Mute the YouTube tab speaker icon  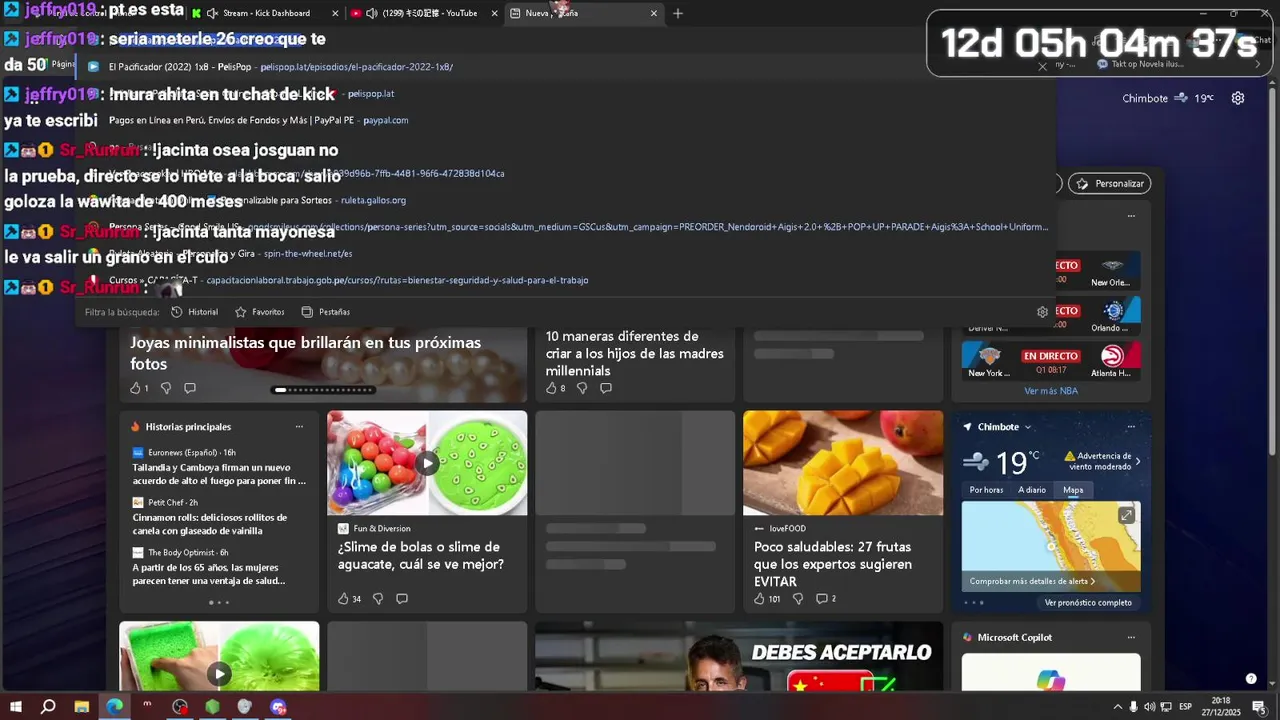pyautogui.click(x=372, y=13)
